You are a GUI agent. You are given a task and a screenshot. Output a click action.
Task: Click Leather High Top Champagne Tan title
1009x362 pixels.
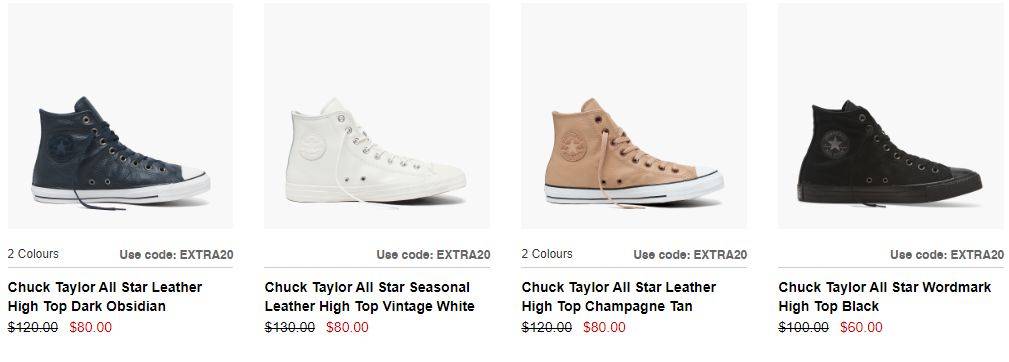[618, 296]
